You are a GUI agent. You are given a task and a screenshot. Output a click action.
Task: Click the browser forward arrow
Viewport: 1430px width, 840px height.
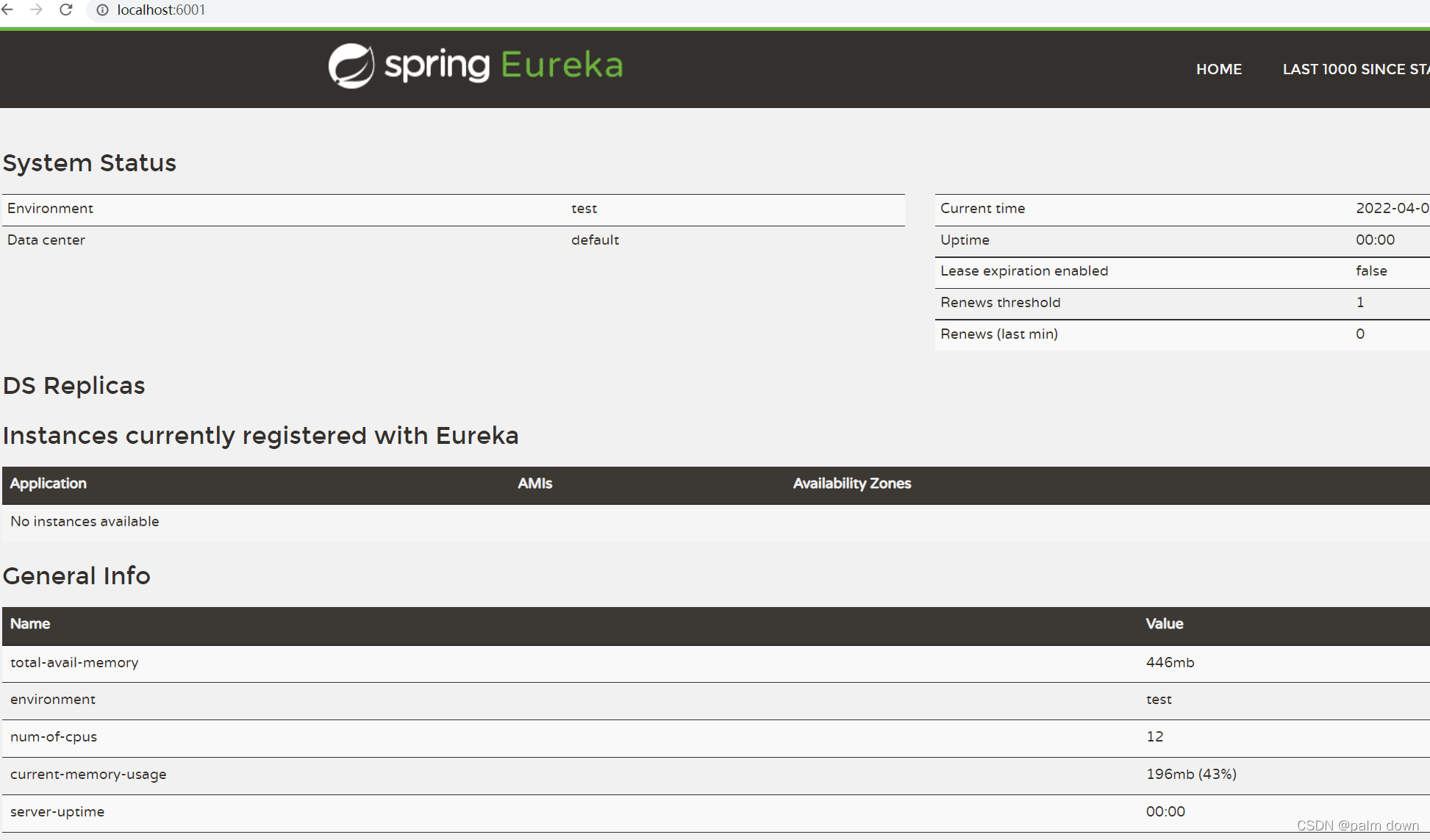coord(36,10)
